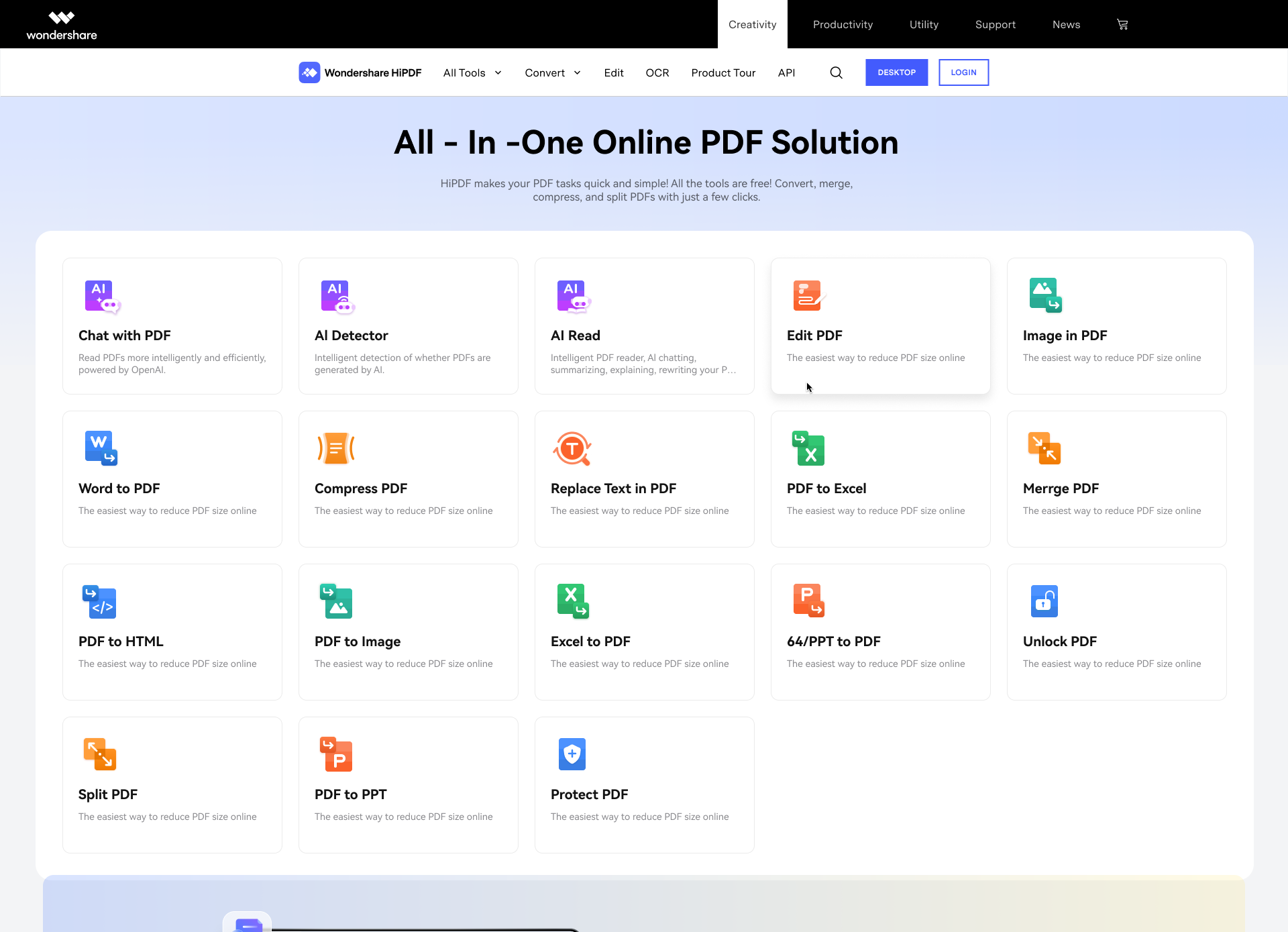Viewport: 1288px width, 932px height.
Task: Select the AI Detector tool icon
Action: [337, 296]
